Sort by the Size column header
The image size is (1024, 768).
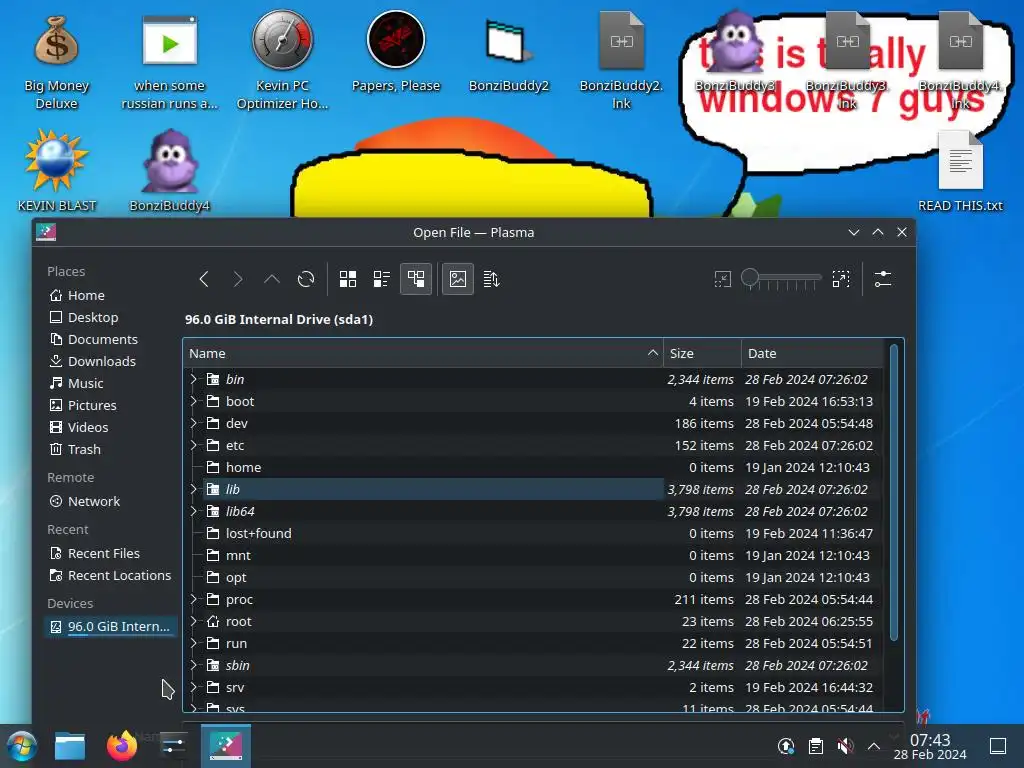[x=702, y=353]
